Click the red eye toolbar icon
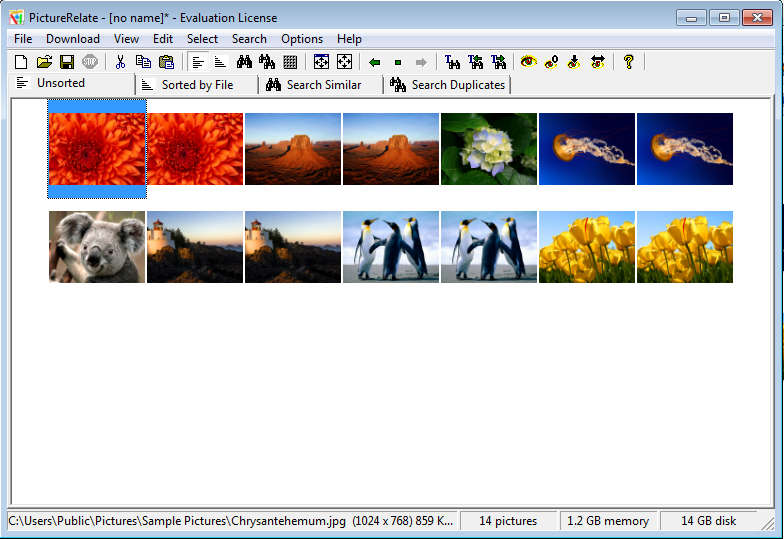Image resolution: width=784 pixels, height=539 pixels. pyautogui.click(x=528, y=62)
